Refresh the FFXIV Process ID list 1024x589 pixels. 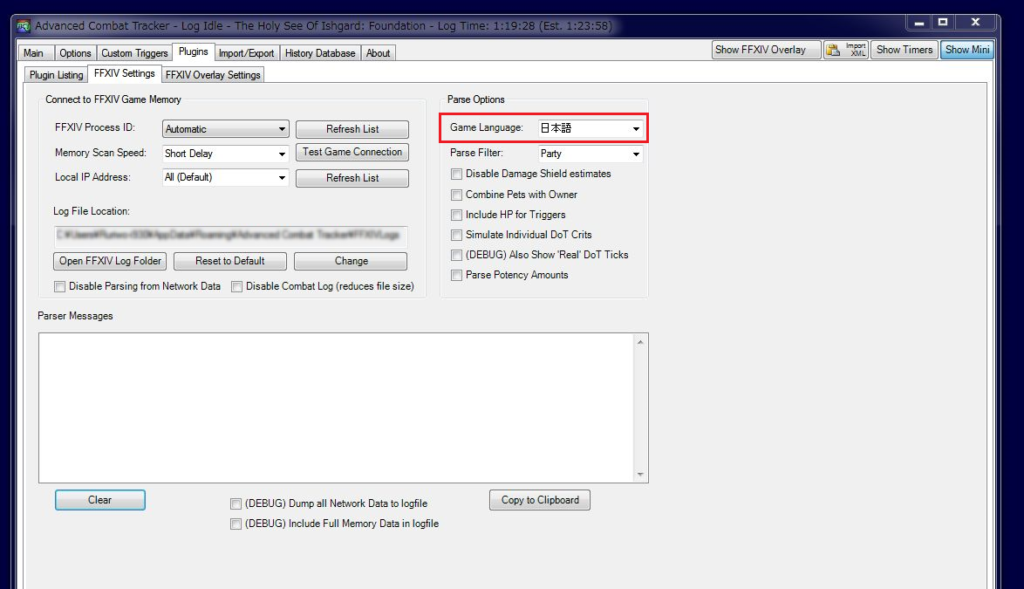pyautogui.click(x=352, y=129)
